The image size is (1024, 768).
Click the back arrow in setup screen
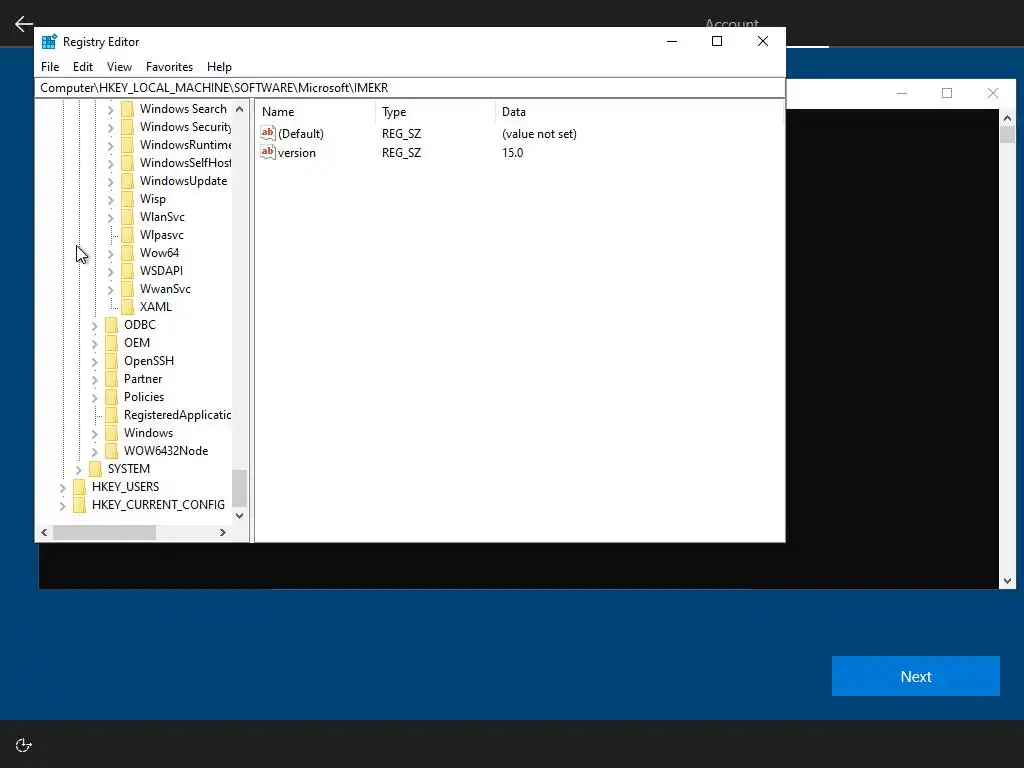(x=24, y=24)
